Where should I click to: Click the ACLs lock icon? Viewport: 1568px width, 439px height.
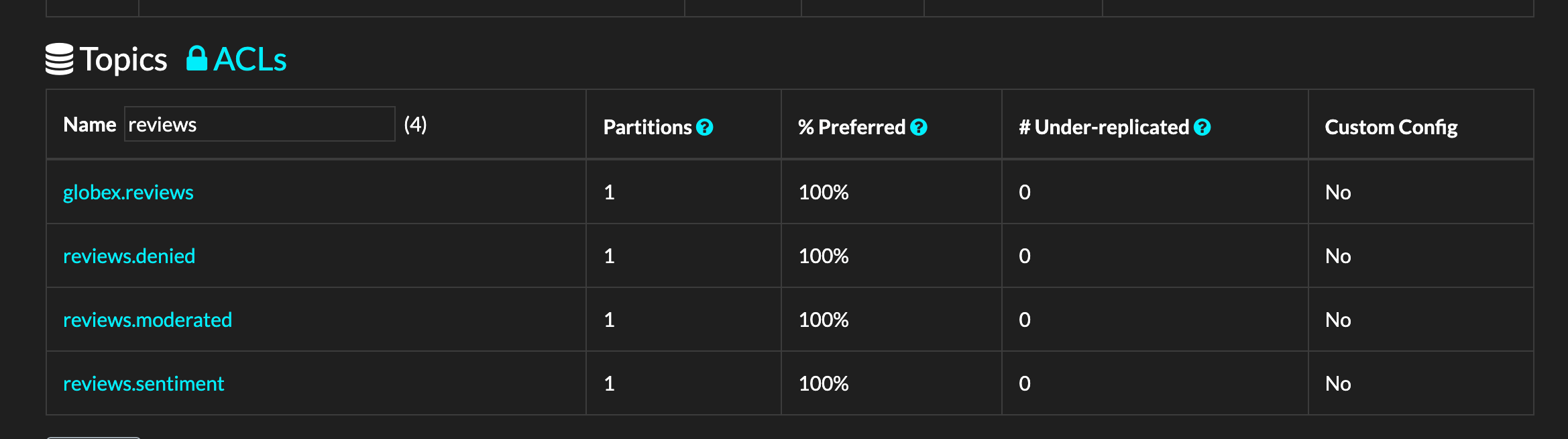[x=197, y=58]
